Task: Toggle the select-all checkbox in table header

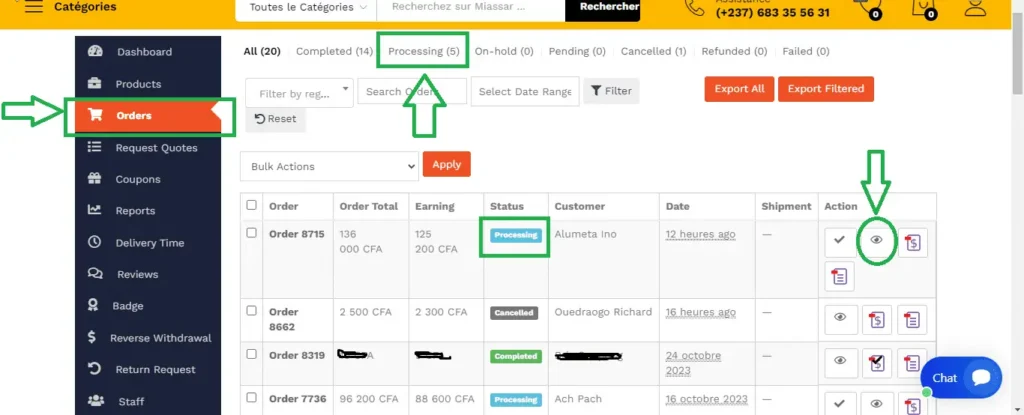Action: pyautogui.click(x=252, y=206)
